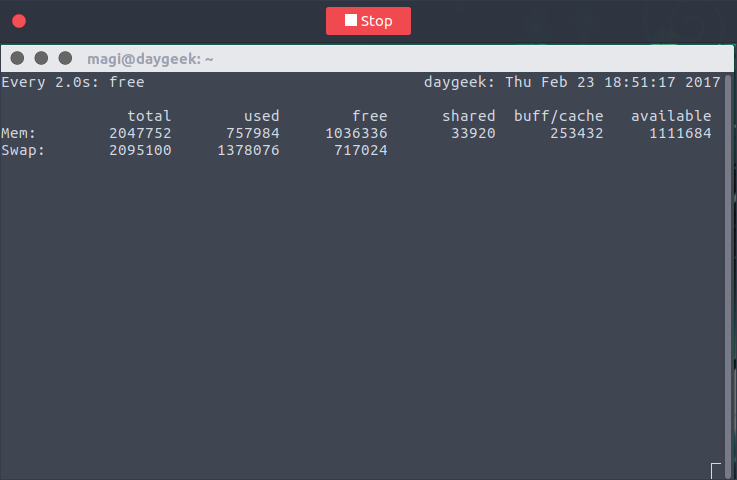Click the red Stop recording button
The image size is (737, 480).
click(x=368, y=21)
